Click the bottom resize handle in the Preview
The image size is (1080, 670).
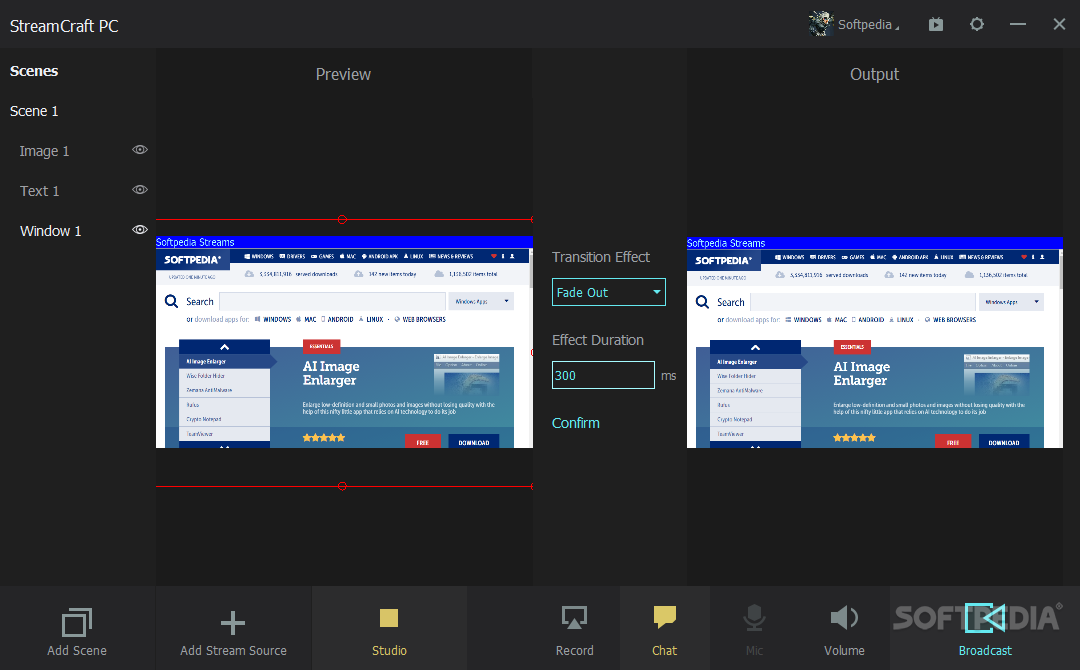coord(342,486)
